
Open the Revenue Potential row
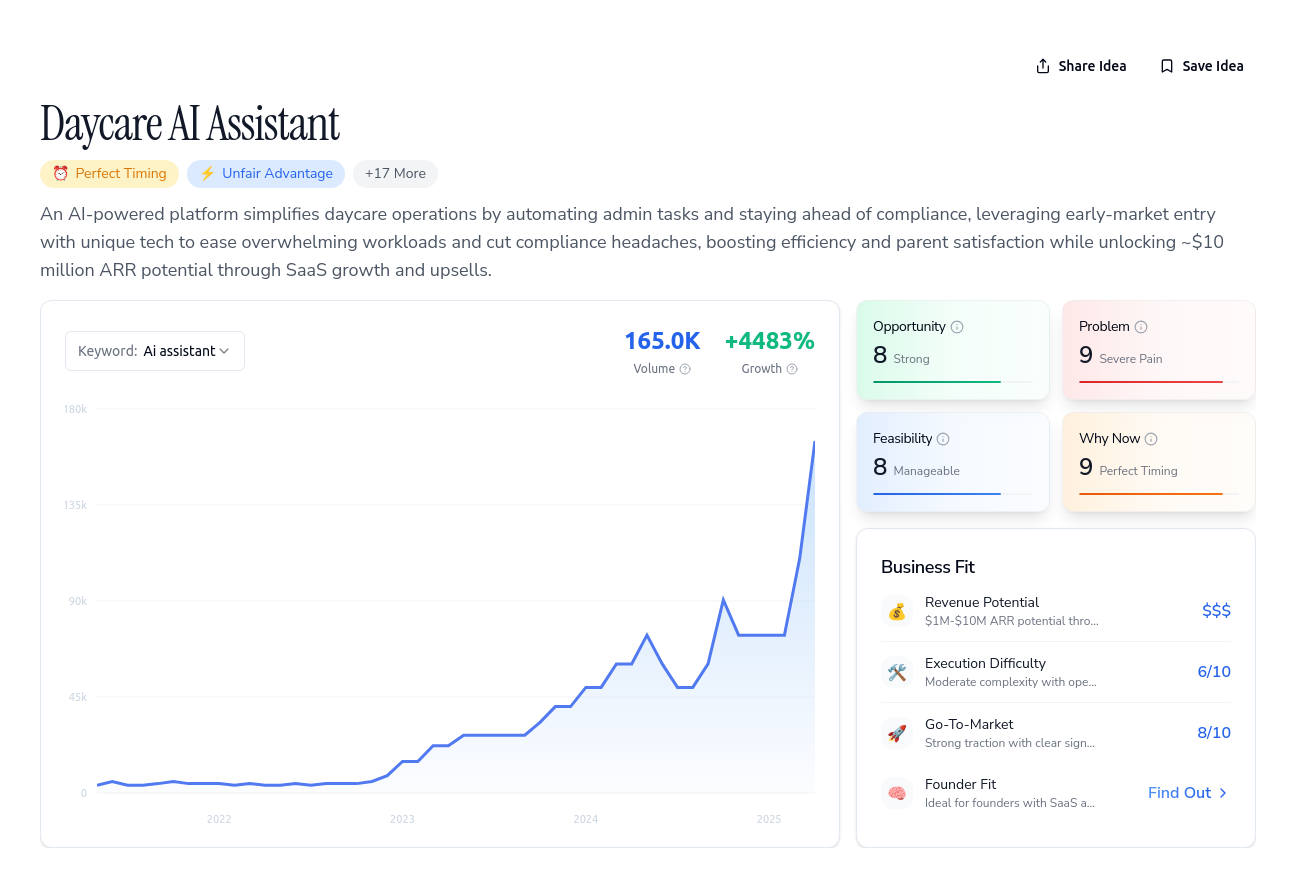(1056, 611)
